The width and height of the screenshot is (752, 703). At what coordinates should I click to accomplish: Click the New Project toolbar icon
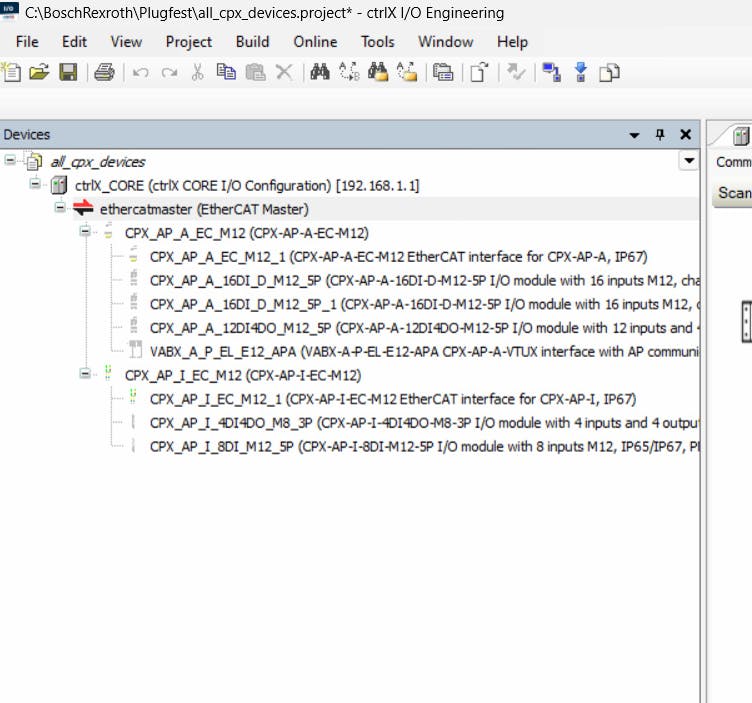click(x=11, y=72)
